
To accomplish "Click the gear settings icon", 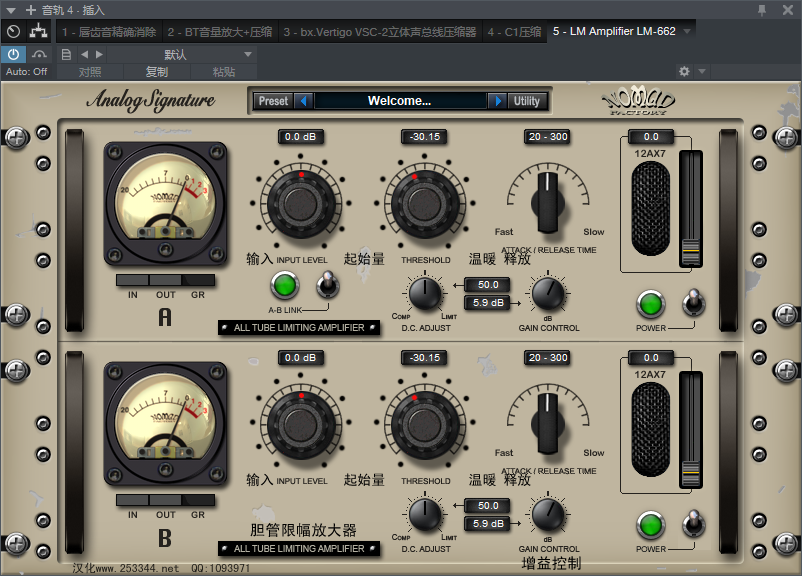I will tap(684, 71).
